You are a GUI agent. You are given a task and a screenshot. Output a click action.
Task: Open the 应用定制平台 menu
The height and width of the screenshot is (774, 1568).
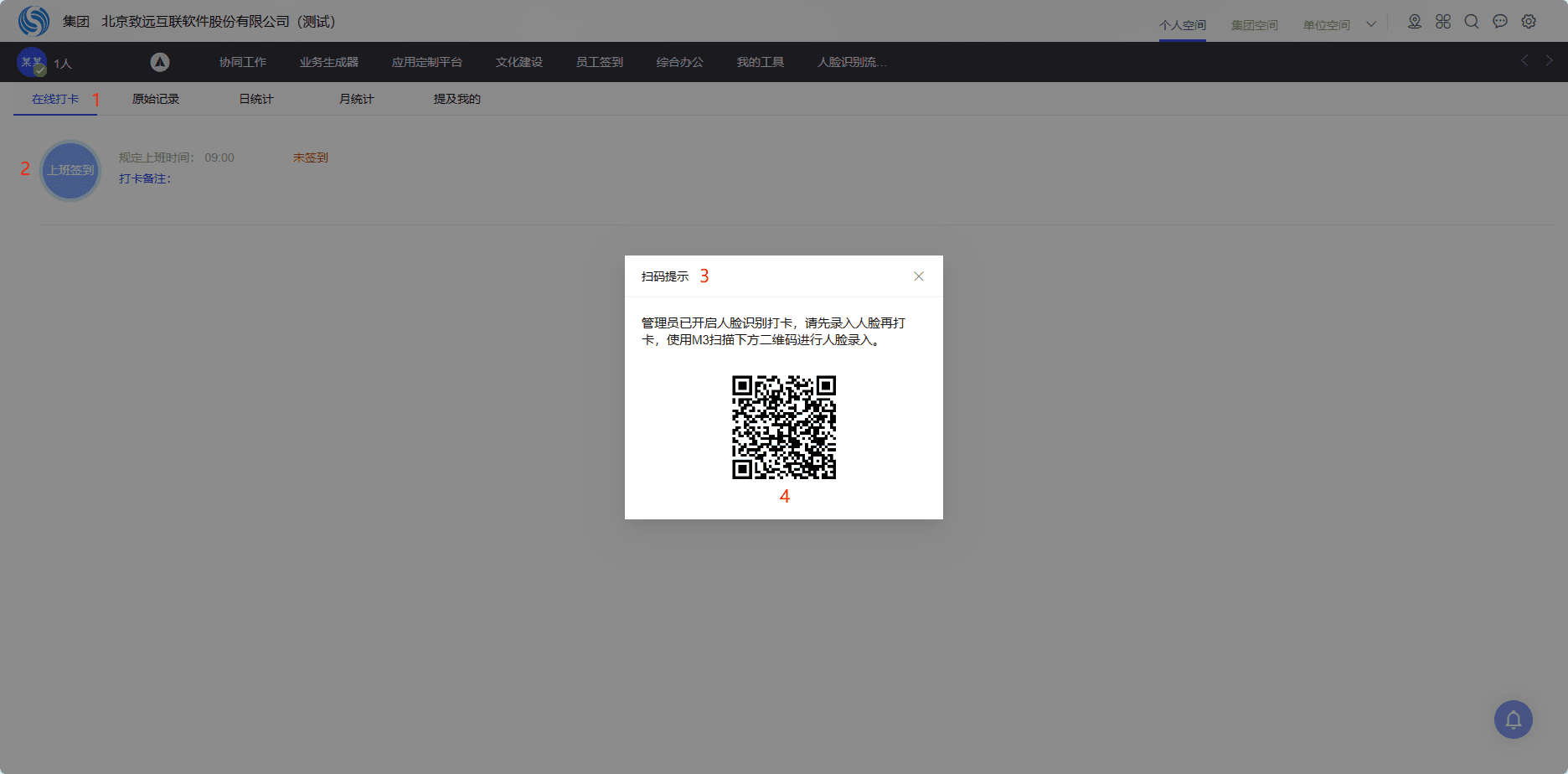(427, 62)
